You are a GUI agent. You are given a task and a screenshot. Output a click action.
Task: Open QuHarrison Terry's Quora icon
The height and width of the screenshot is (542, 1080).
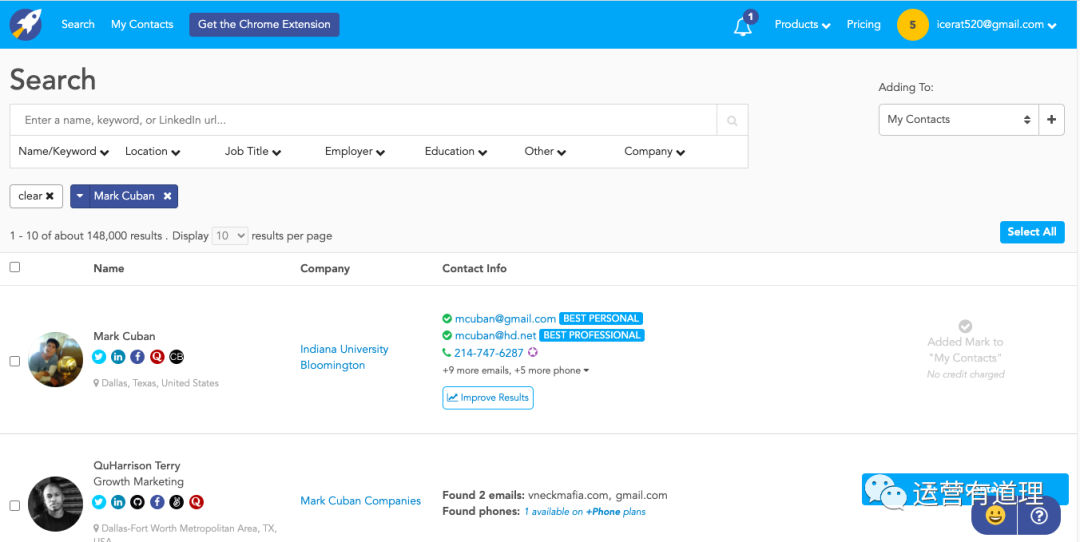click(196, 502)
